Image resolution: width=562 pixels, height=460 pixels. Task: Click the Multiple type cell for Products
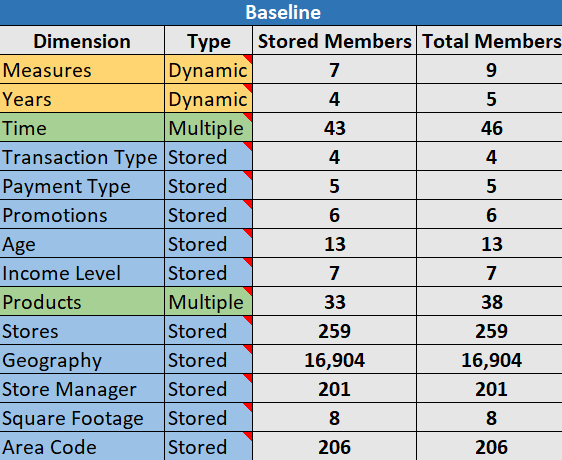(209, 302)
